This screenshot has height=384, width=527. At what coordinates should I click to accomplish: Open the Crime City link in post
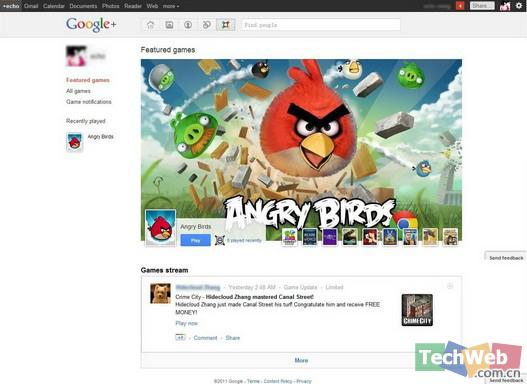click(x=188, y=297)
